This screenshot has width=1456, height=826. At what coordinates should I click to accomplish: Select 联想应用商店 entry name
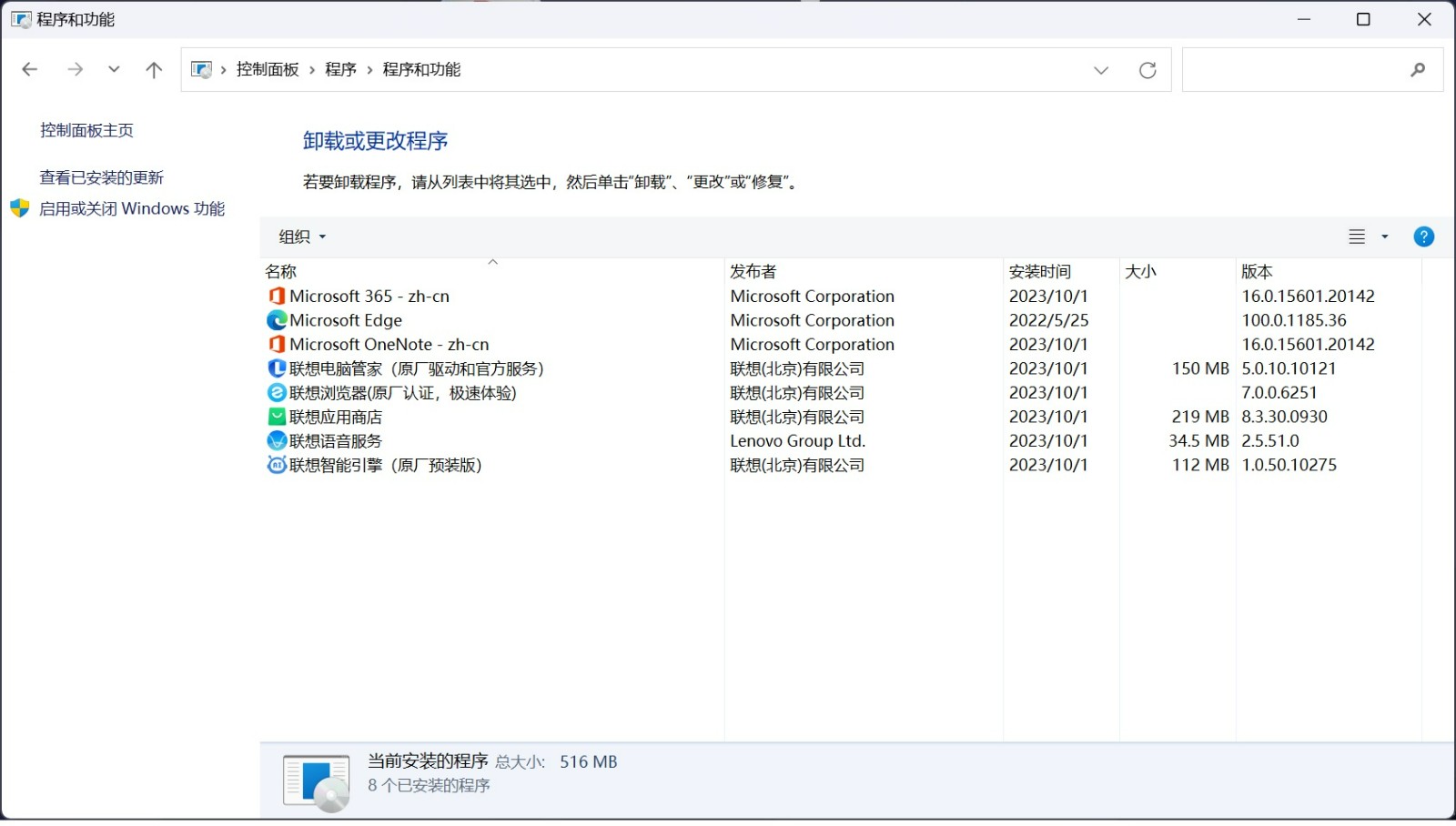coord(336,417)
